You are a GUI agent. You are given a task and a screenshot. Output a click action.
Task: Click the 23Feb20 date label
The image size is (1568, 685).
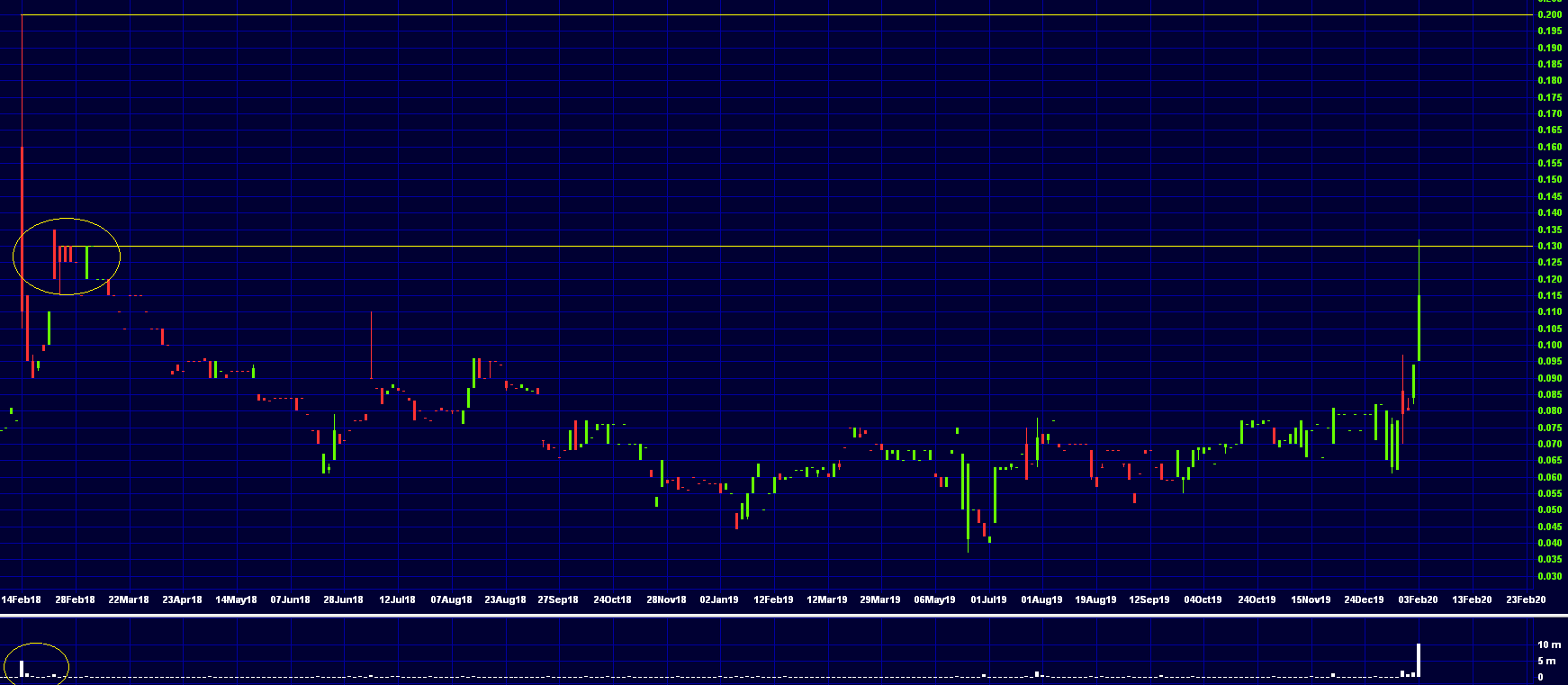point(1526,599)
